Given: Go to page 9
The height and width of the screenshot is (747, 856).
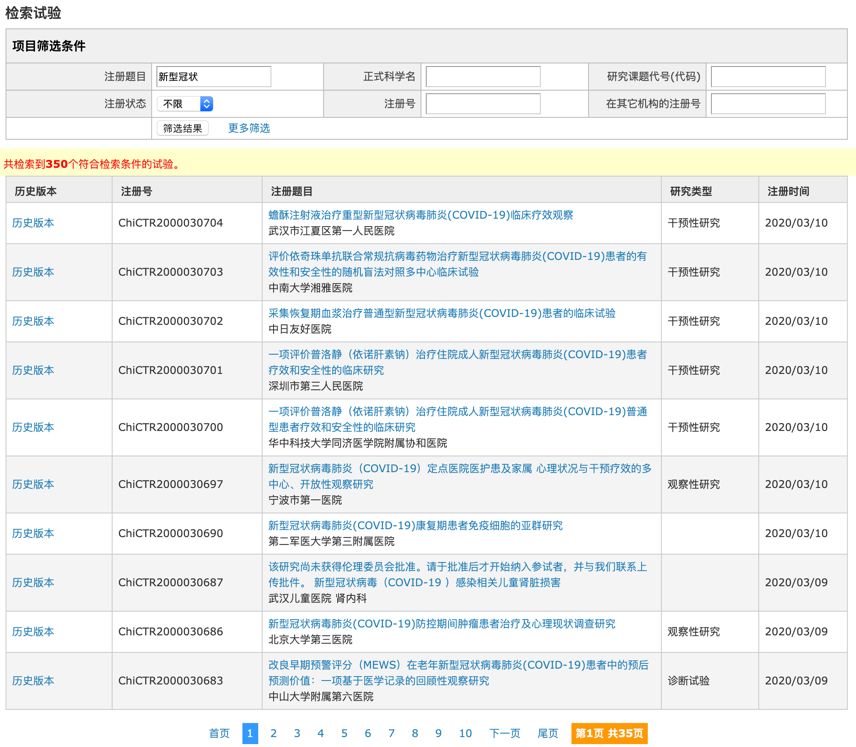Looking at the screenshot, I should point(438,733).
